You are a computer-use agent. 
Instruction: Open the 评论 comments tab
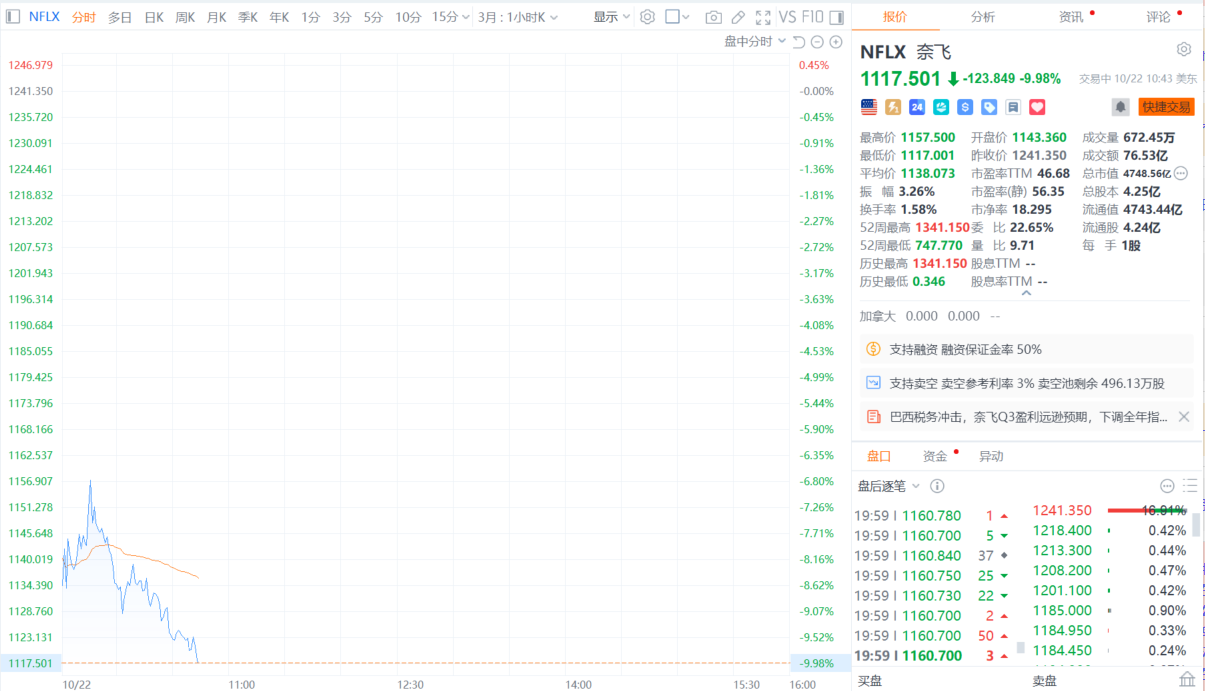click(x=1159, y=17)
